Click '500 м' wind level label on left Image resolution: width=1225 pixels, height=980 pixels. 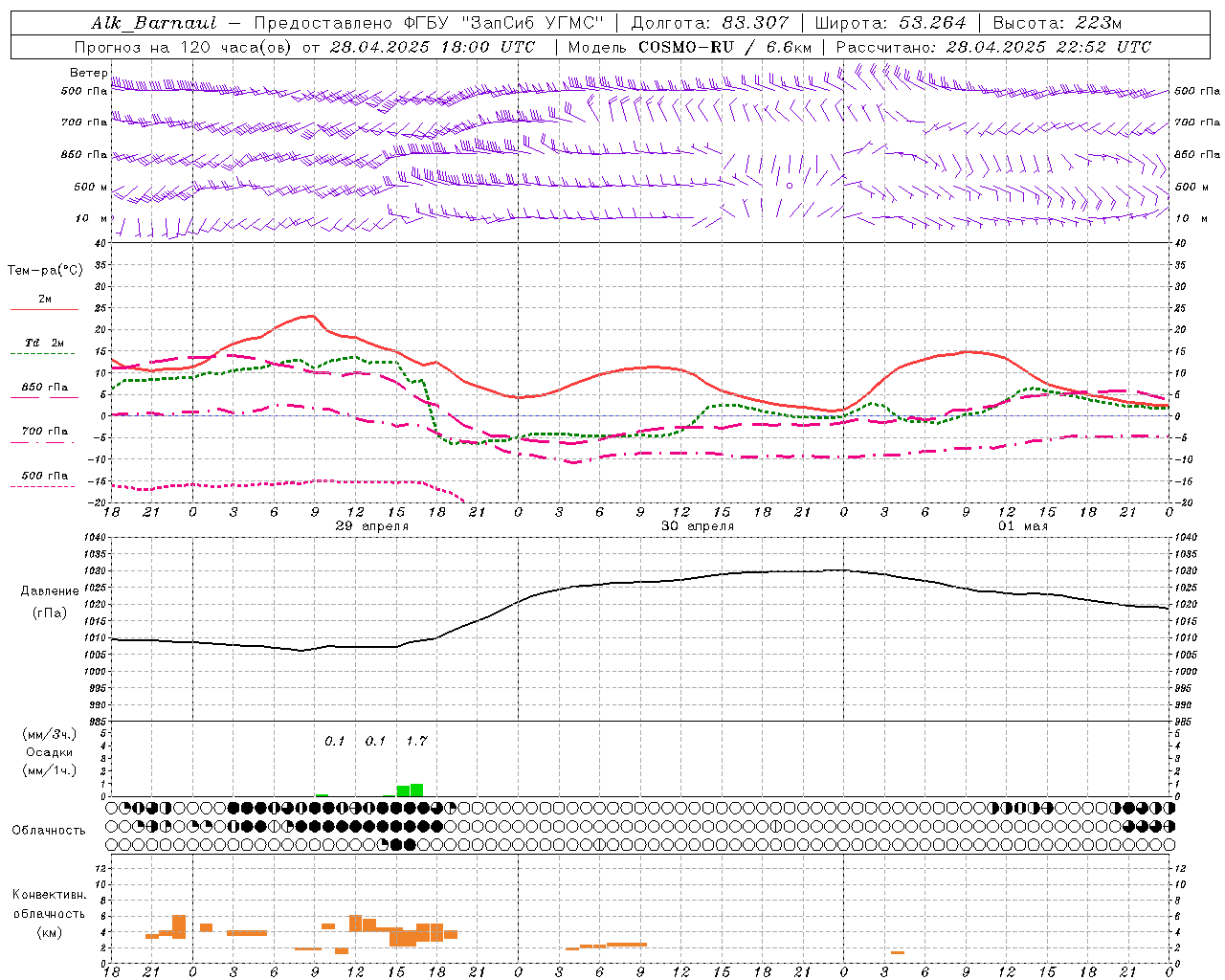tap(91, 187)
